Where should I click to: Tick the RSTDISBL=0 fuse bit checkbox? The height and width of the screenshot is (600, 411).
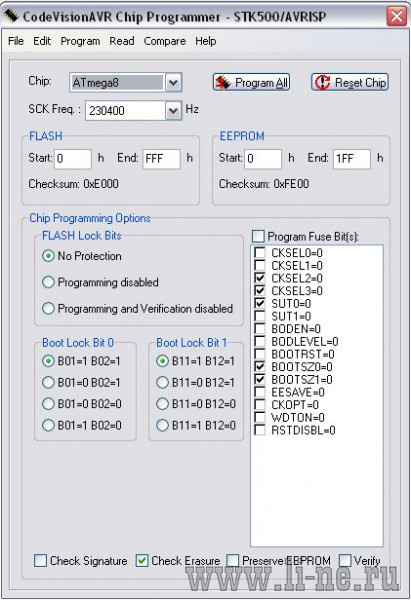coord(260,430)
